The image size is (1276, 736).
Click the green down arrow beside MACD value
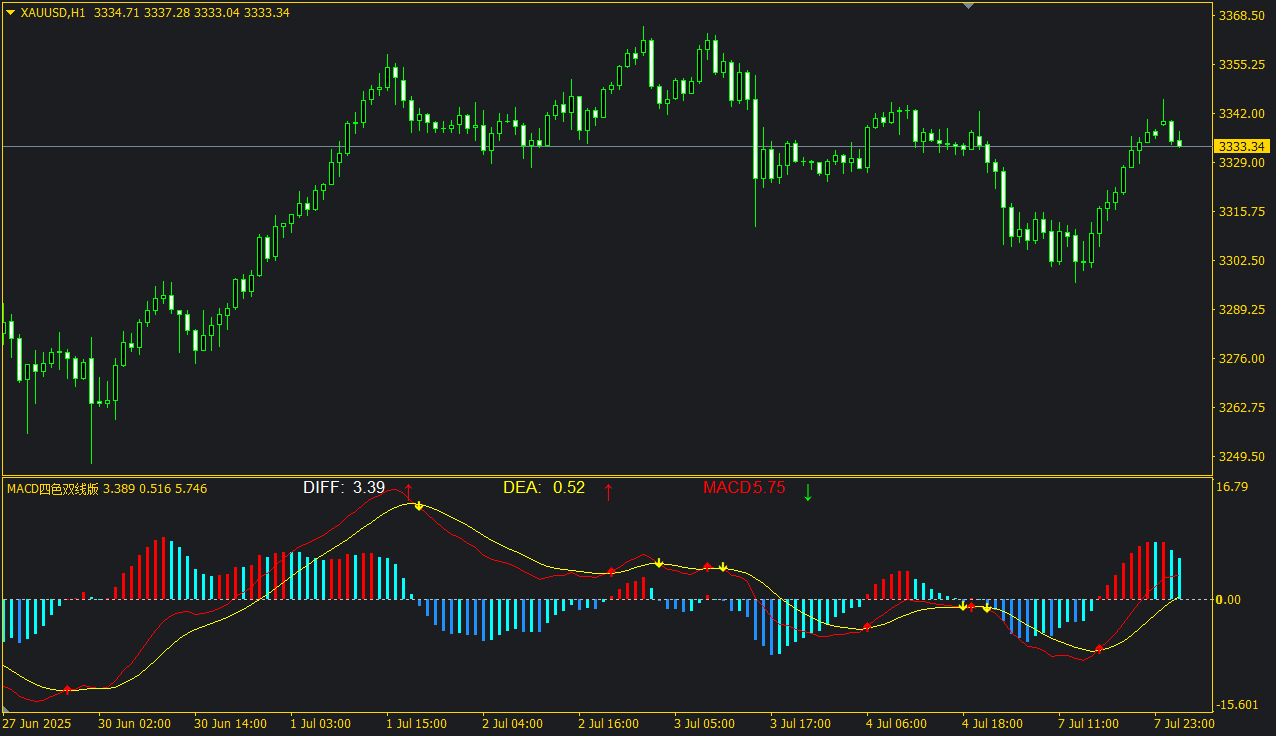808,491
